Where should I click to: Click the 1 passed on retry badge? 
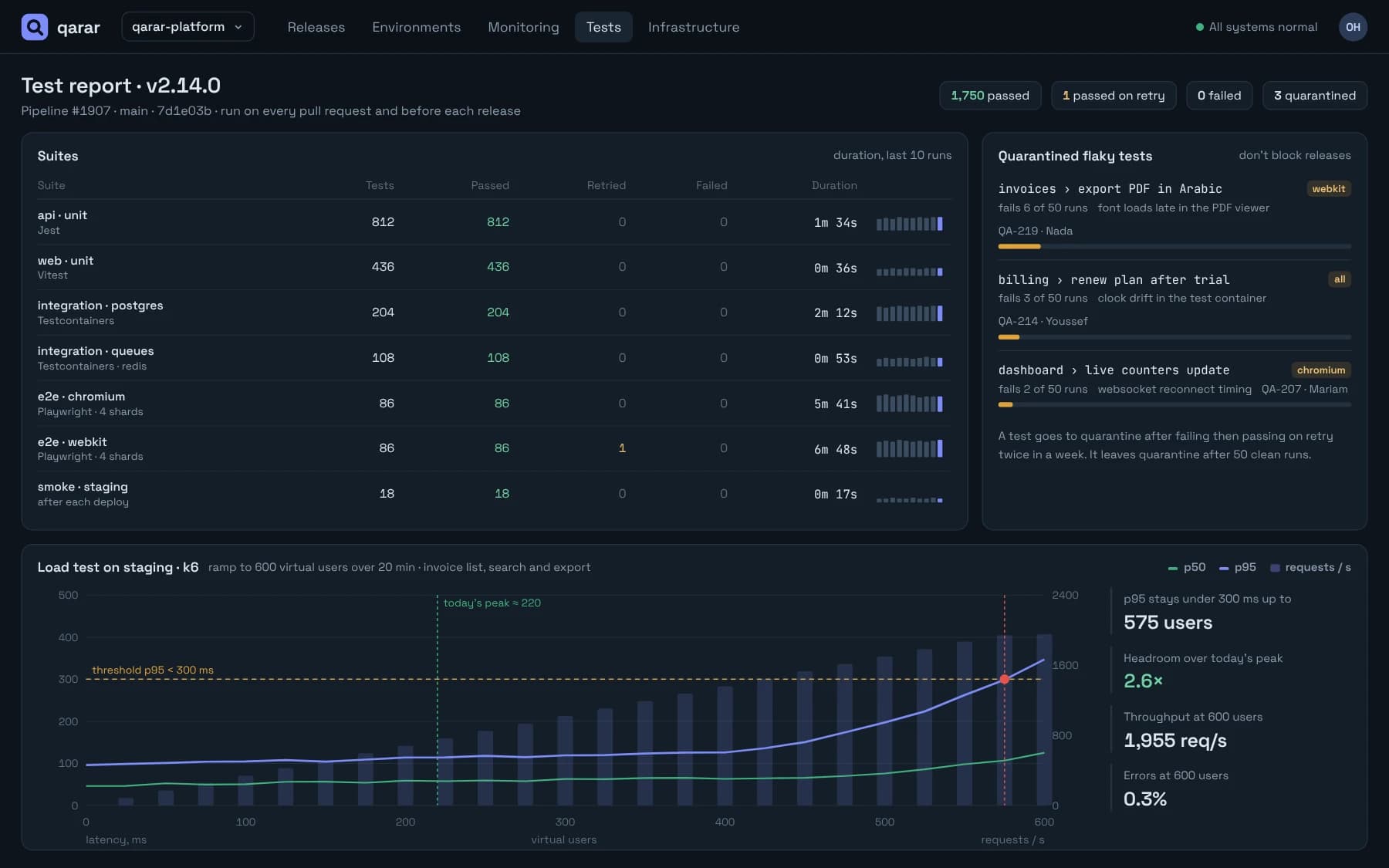point(1114,96)
